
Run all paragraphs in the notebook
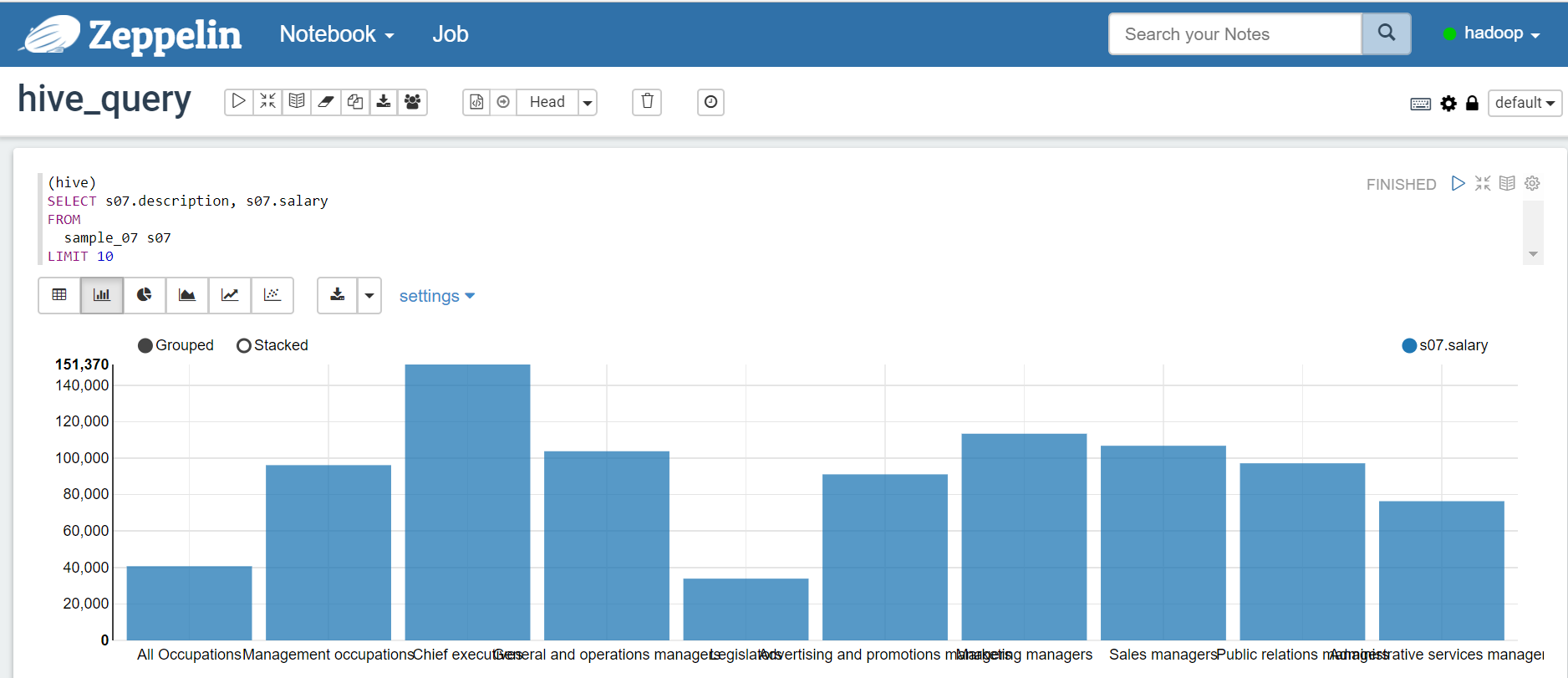point(238,102)
